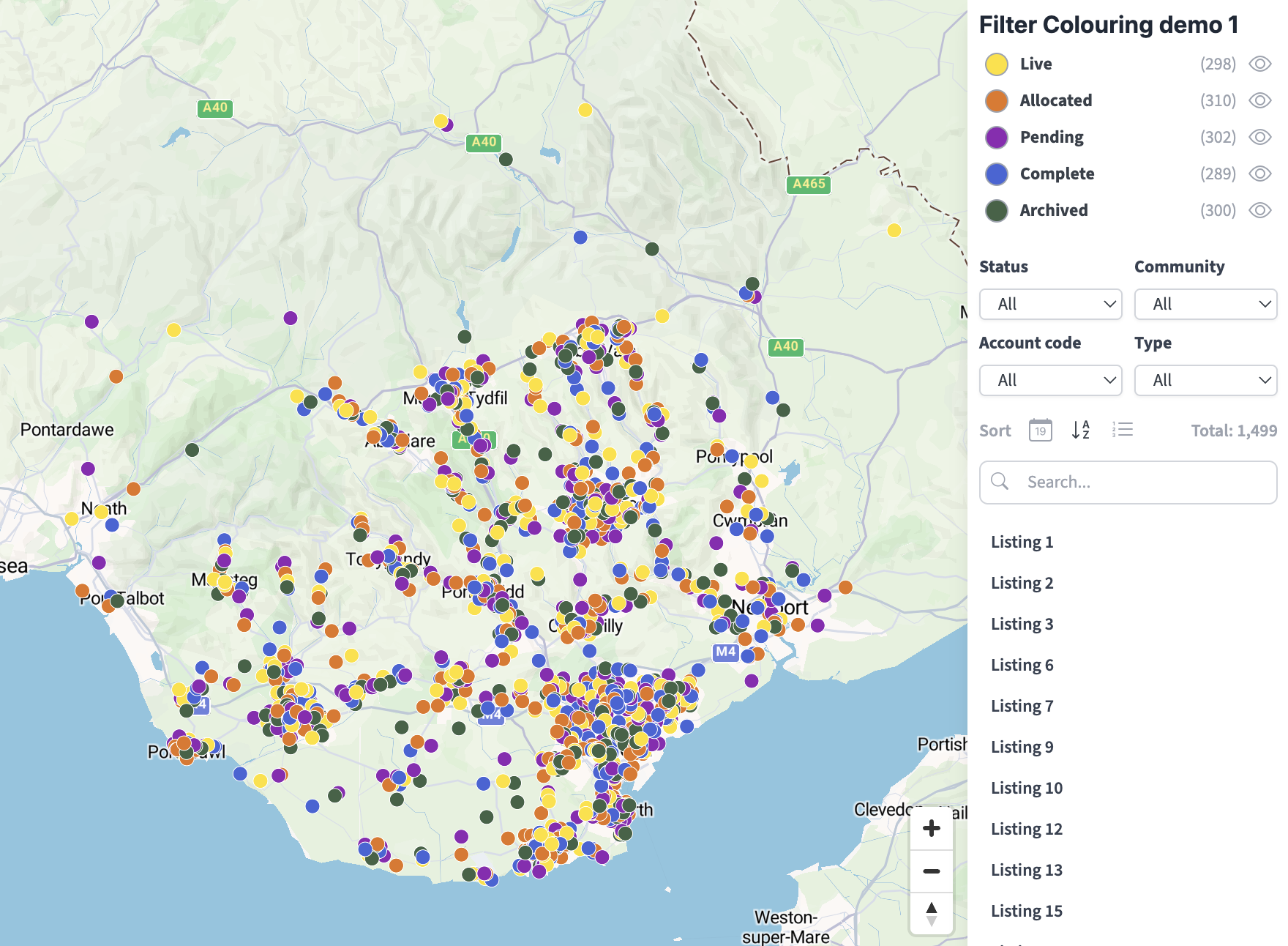This screenshot has height=946, width=1288.
Task: Zoom out the map with minus button
Action: (x=931, y=871)
